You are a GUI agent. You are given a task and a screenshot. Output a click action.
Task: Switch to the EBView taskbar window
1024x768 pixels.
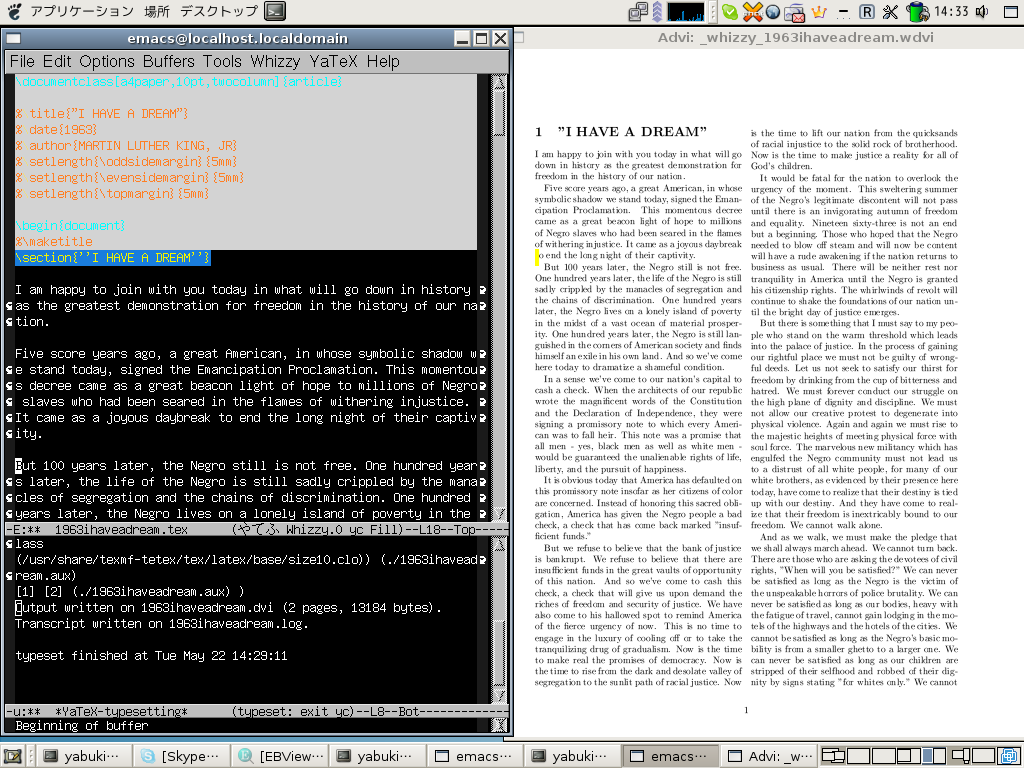[x=280, y=756]
